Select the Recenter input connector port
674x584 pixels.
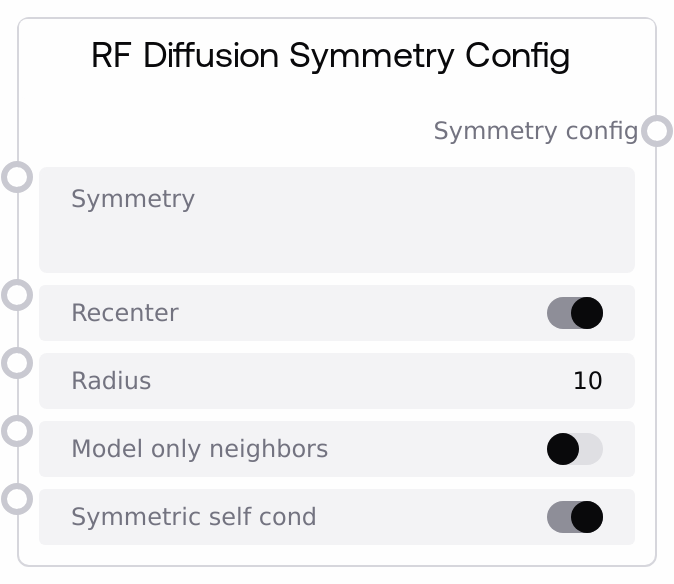pos(17,295)
